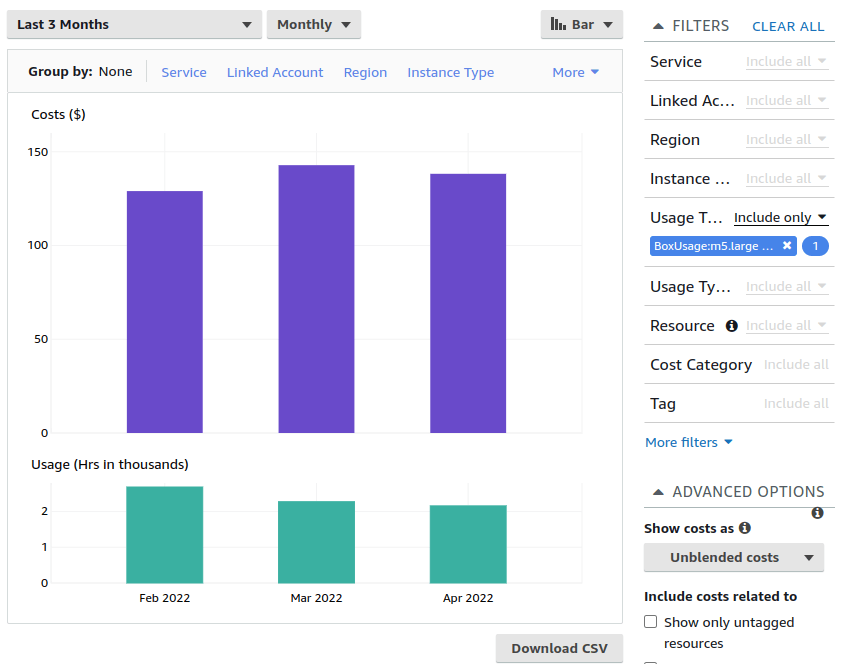Collapse the Advanced Options section
Viewport: 854px width, 664px height.
(x=658, y=492)
